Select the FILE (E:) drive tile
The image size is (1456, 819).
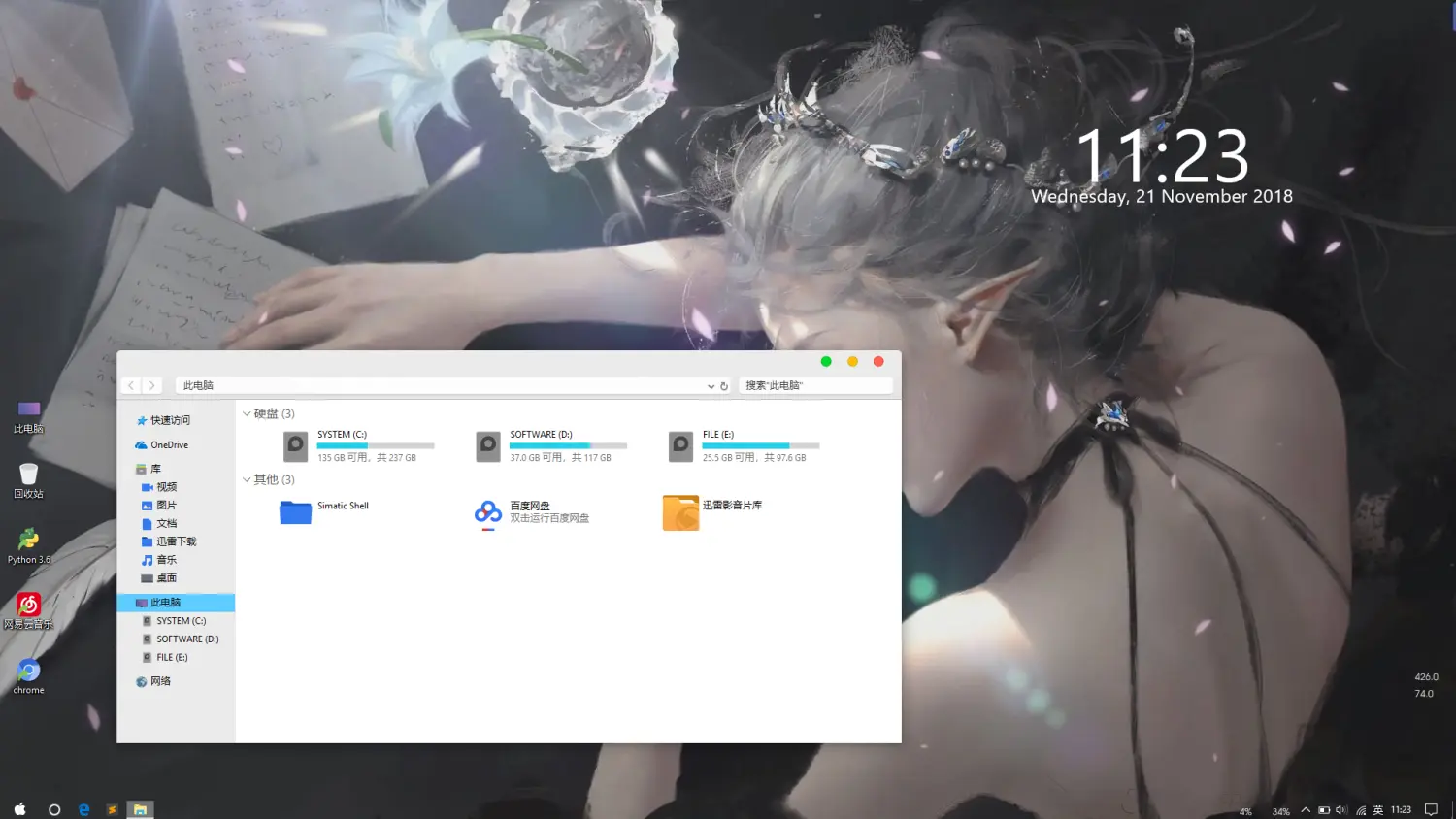tap(745, 446)
